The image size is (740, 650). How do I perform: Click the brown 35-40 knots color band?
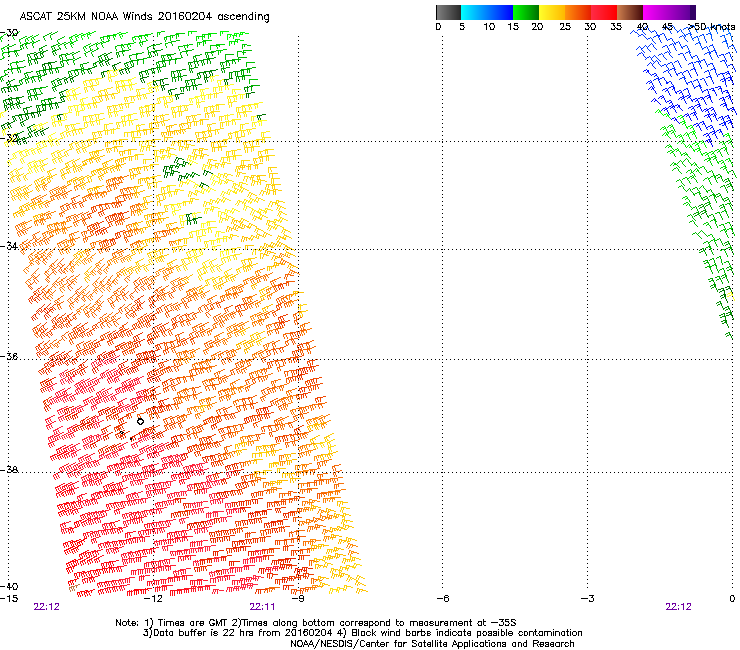[x=630, y=12]
